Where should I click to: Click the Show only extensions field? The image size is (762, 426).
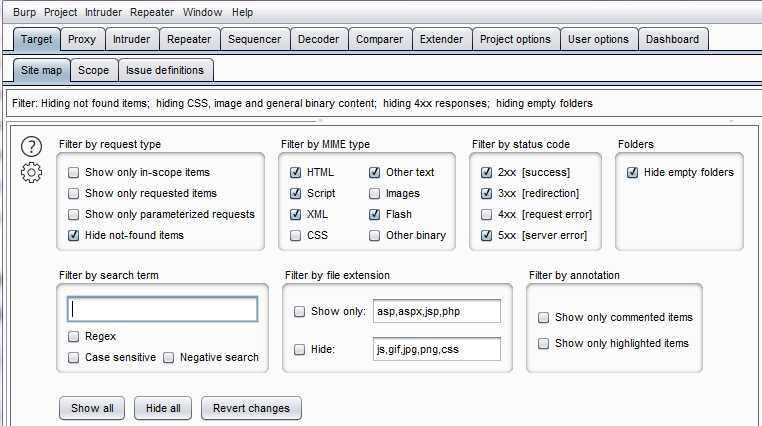coord(437,311)
